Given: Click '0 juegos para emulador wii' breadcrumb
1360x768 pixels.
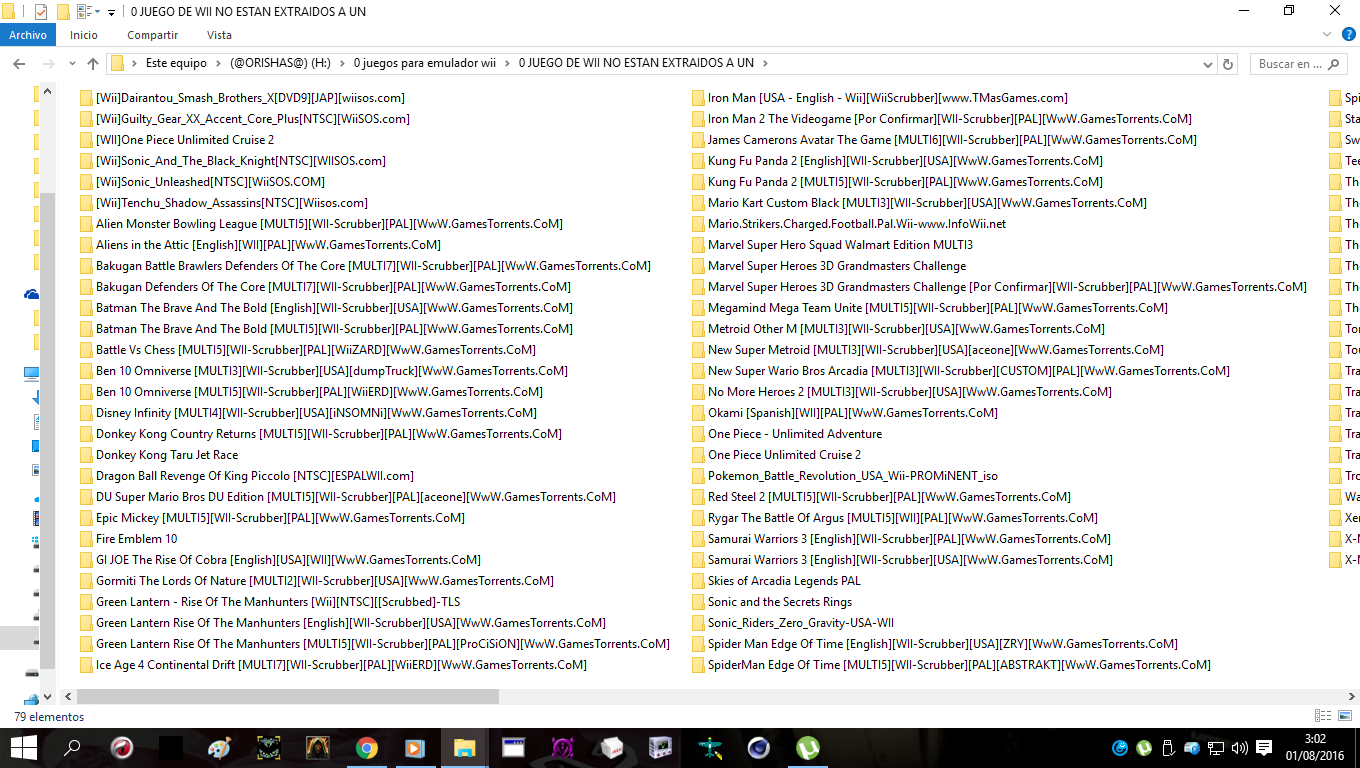Looking at the screenshot, I should click(425, 63).
